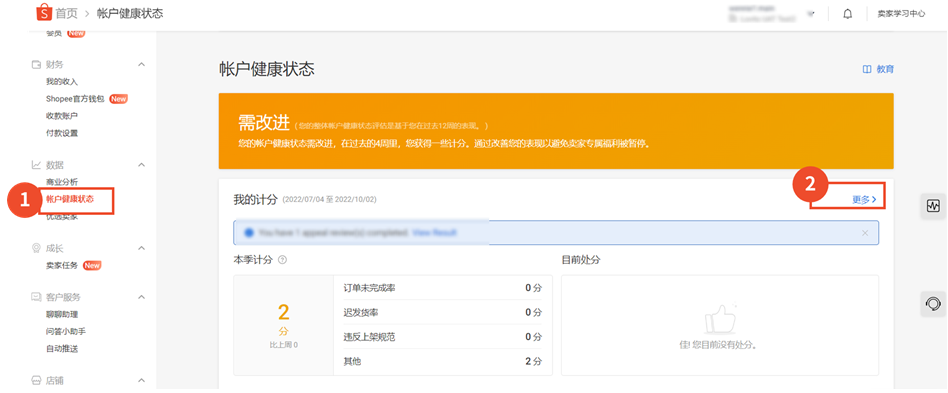The height and width of the screenshot is (393, 948).
Task: Click the 数据 chart icon
Action: click(x=36, y=164)
